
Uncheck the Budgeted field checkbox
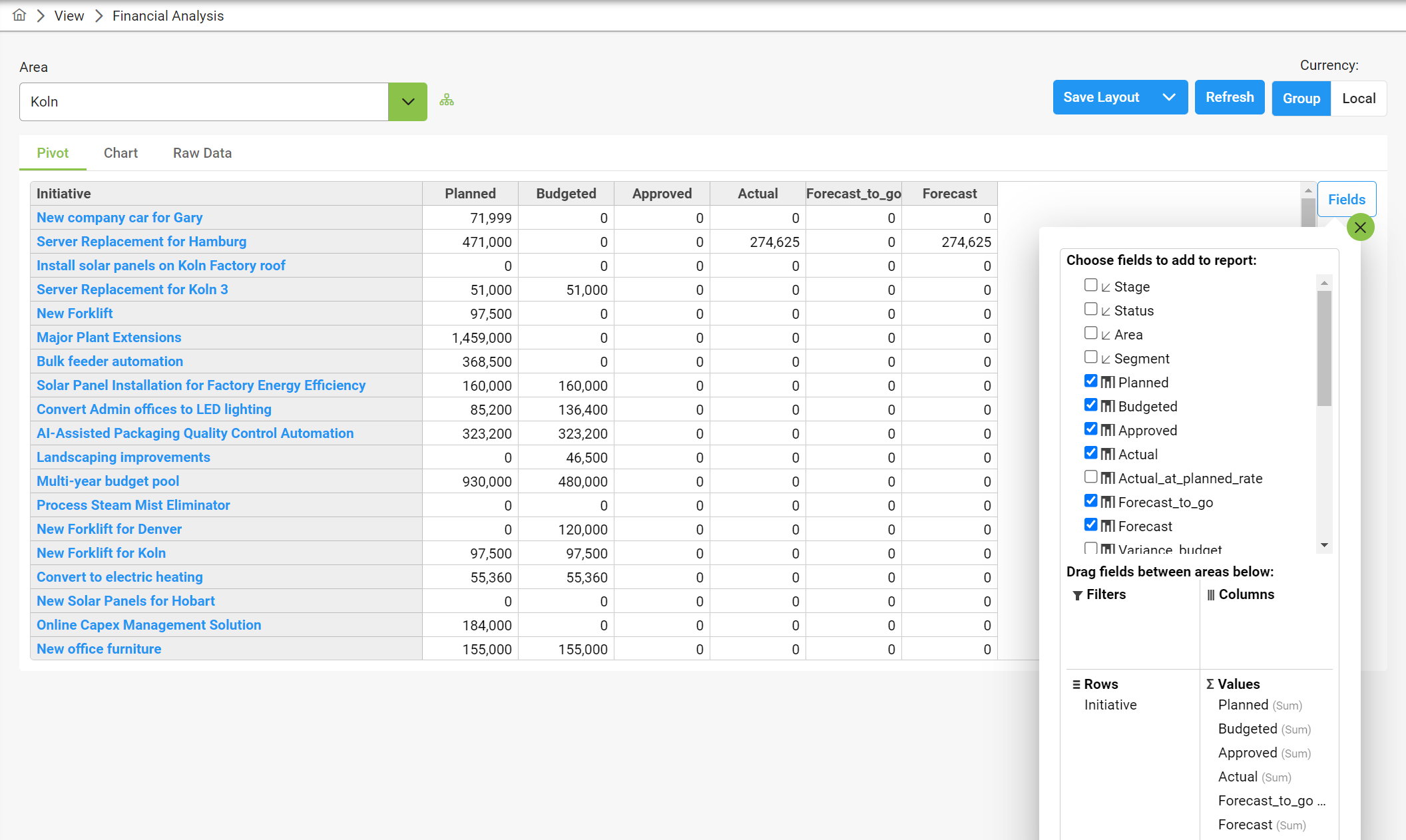[1090, 405]
